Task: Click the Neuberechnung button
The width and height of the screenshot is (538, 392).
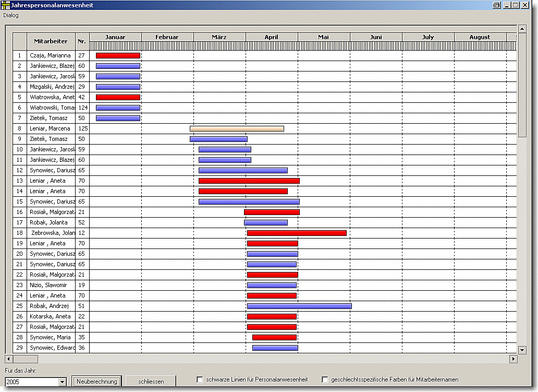Action: tap(96, 381)
